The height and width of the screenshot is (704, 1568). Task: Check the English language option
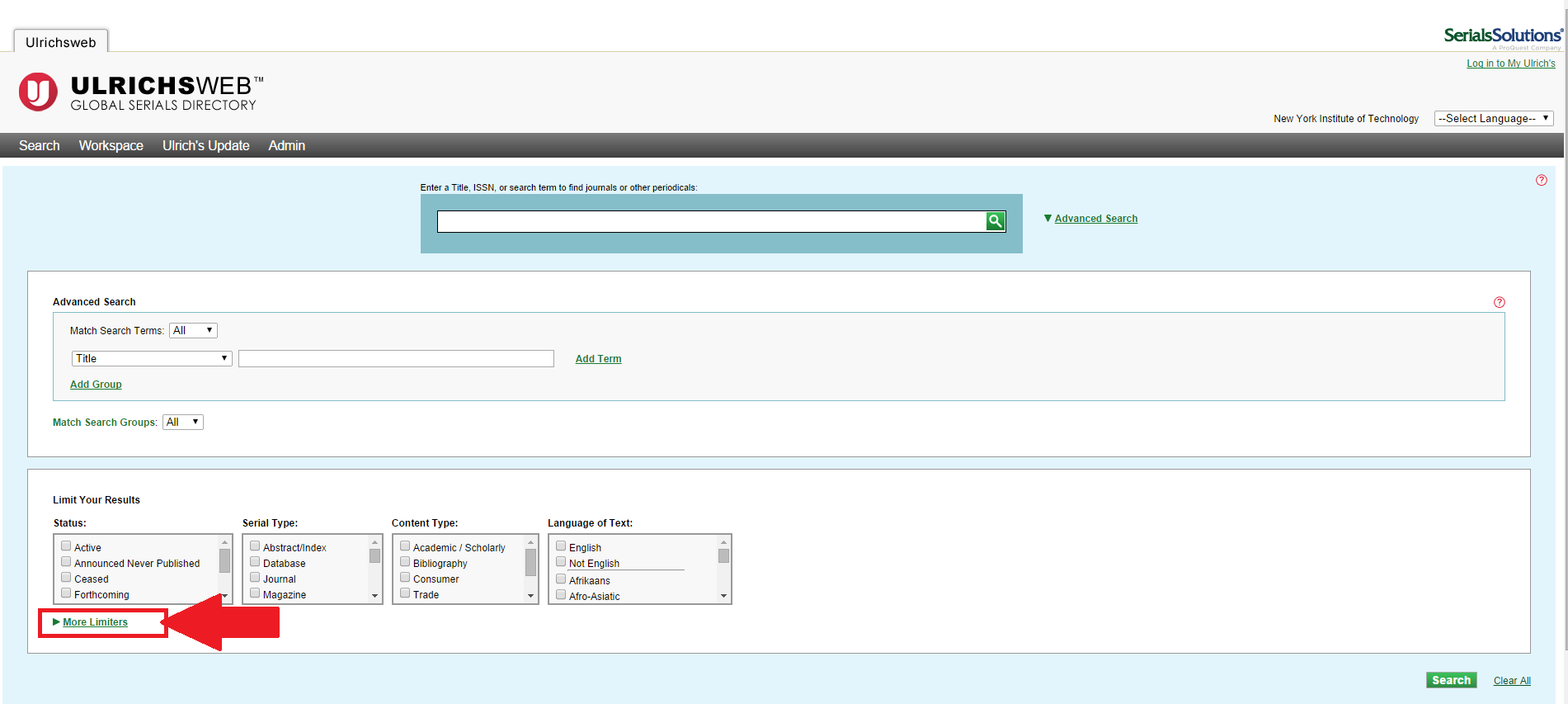point(561,546)
